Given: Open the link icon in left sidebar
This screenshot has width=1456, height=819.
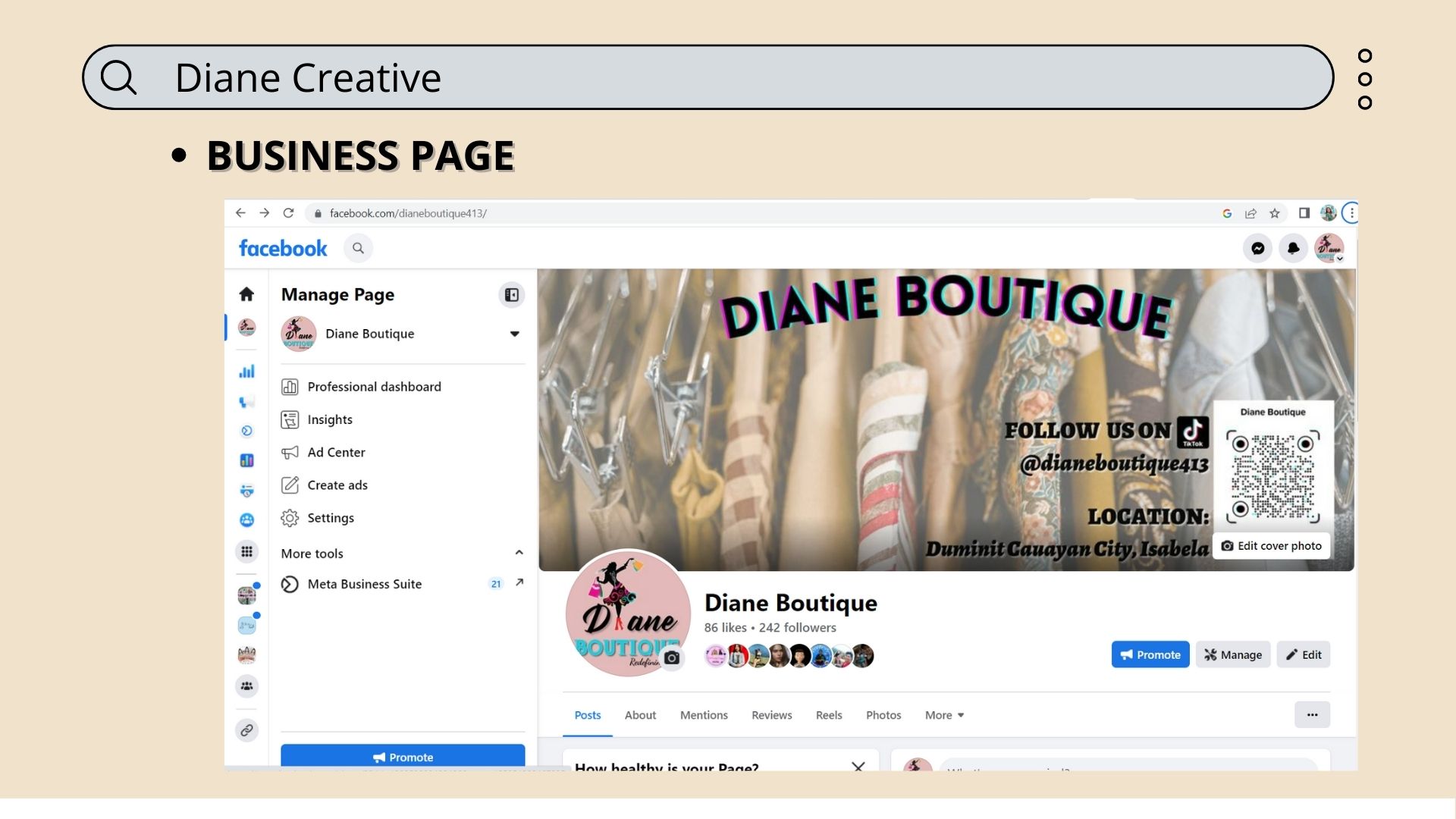Looking at the screenshot, I should [x=246, y=730].
